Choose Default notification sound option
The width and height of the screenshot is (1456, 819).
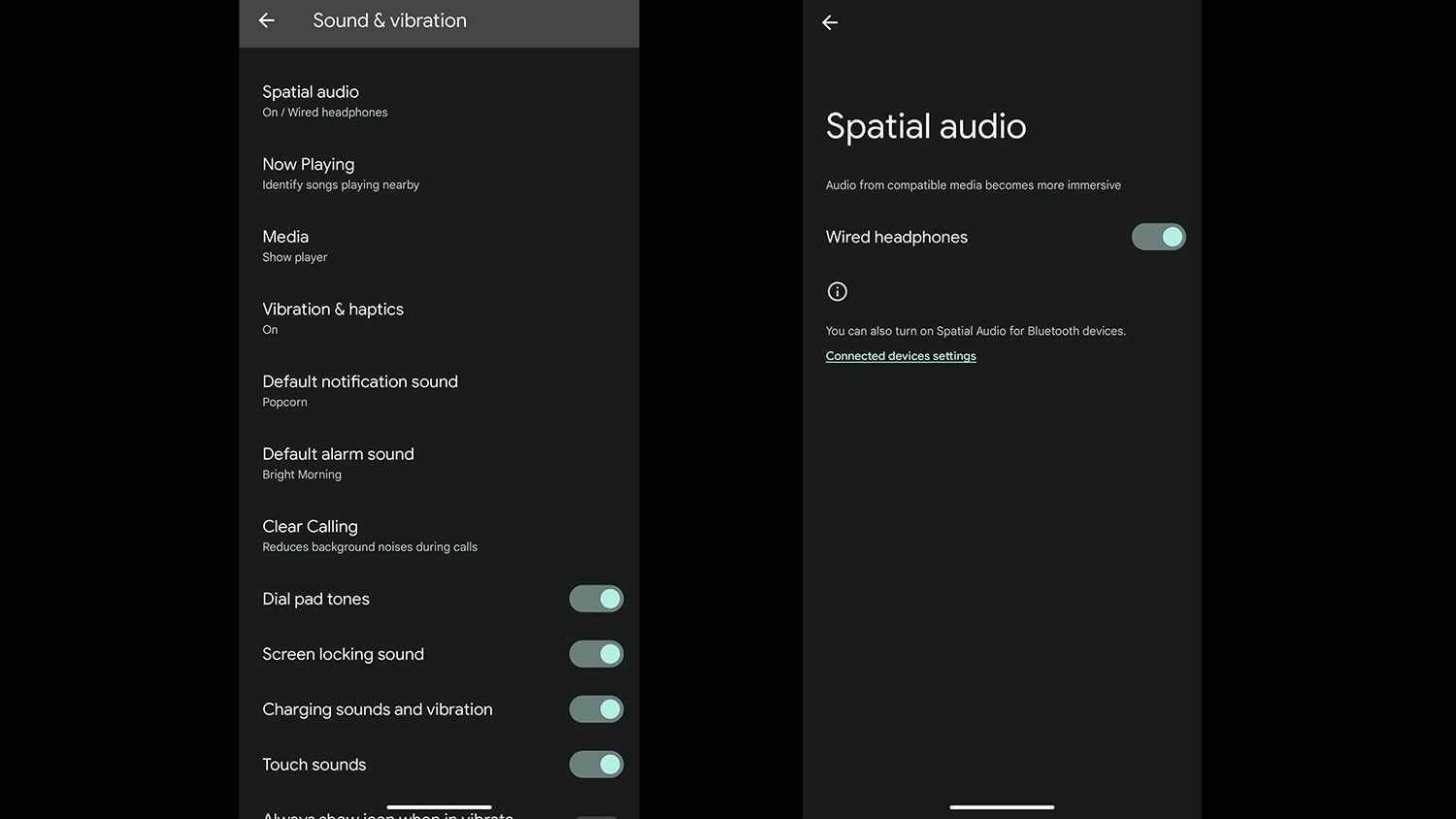click(x=359, y=390)
